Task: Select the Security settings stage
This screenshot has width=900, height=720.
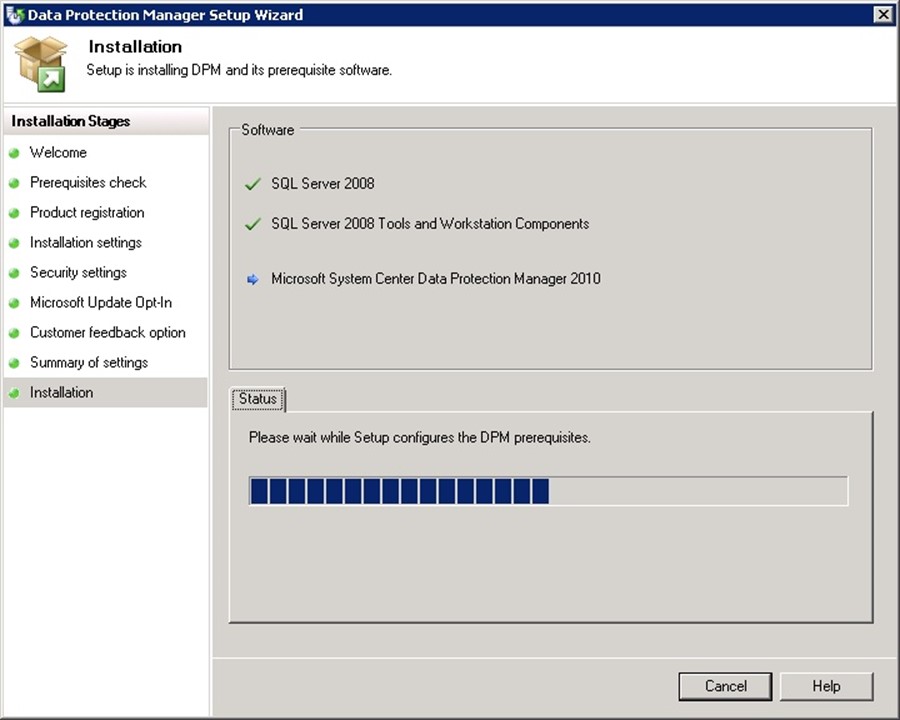Action: (78, 272)
